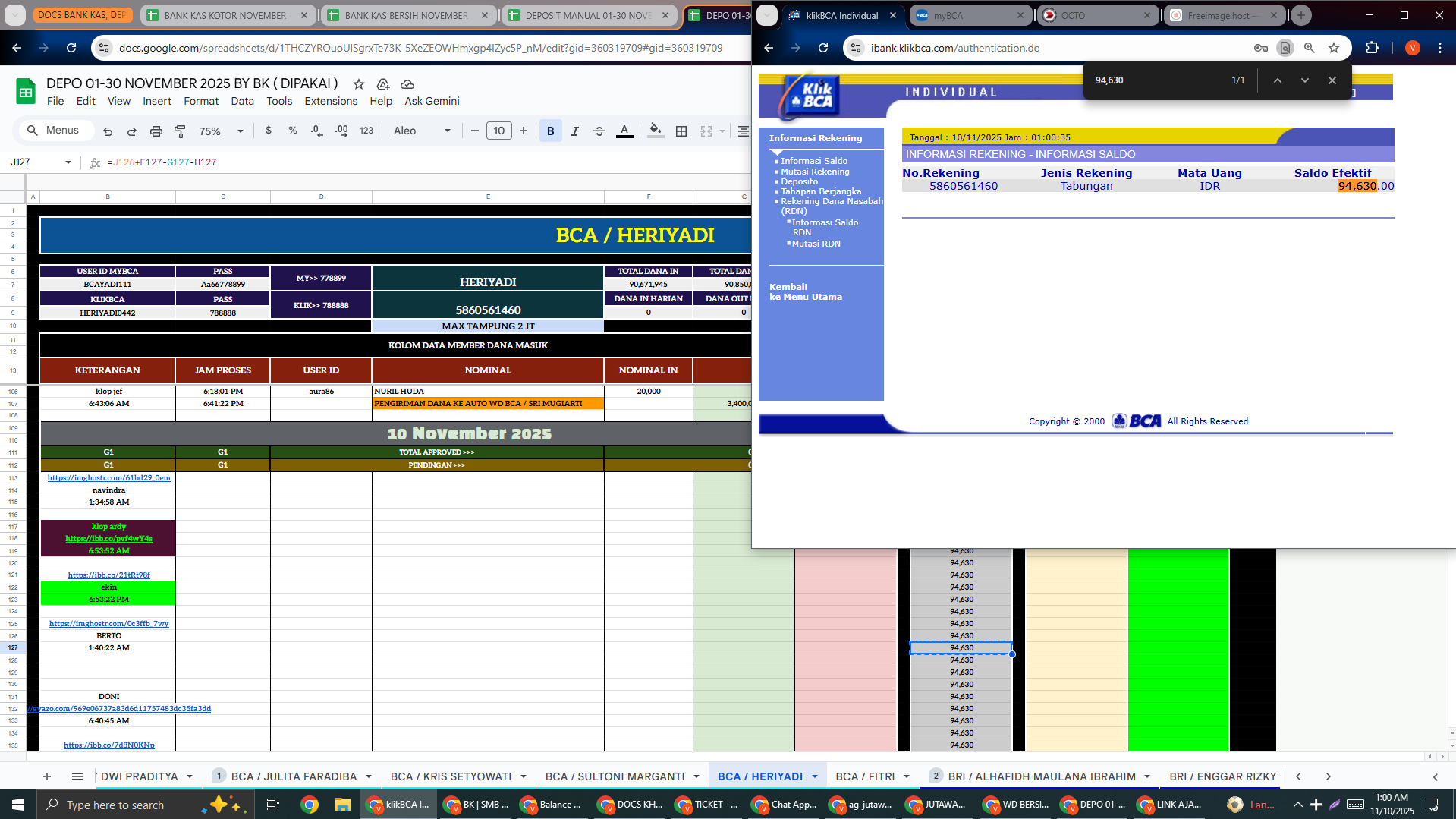Open dropdown for BCA / SULTONI MARGANTI tab
1456x819 pixels.
coord(697,776)
